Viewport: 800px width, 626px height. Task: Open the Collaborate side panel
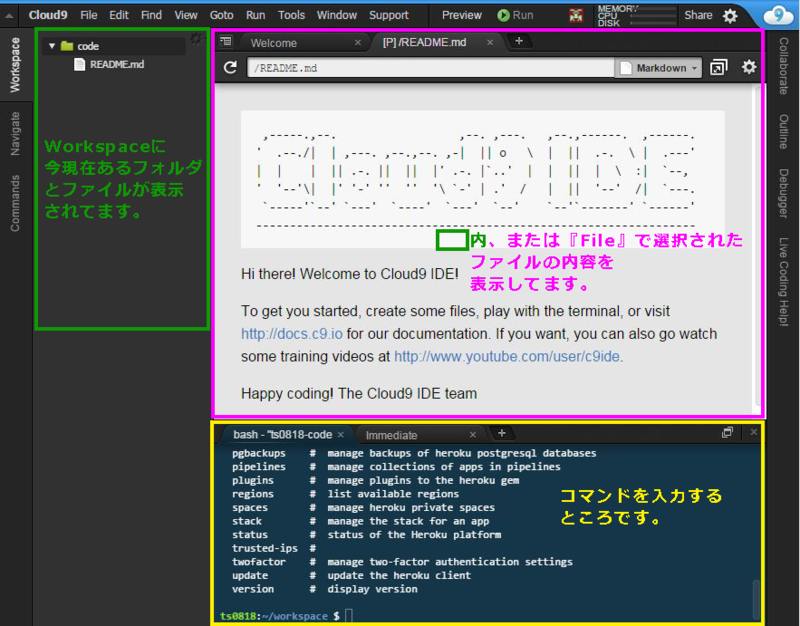pos(783,66)
